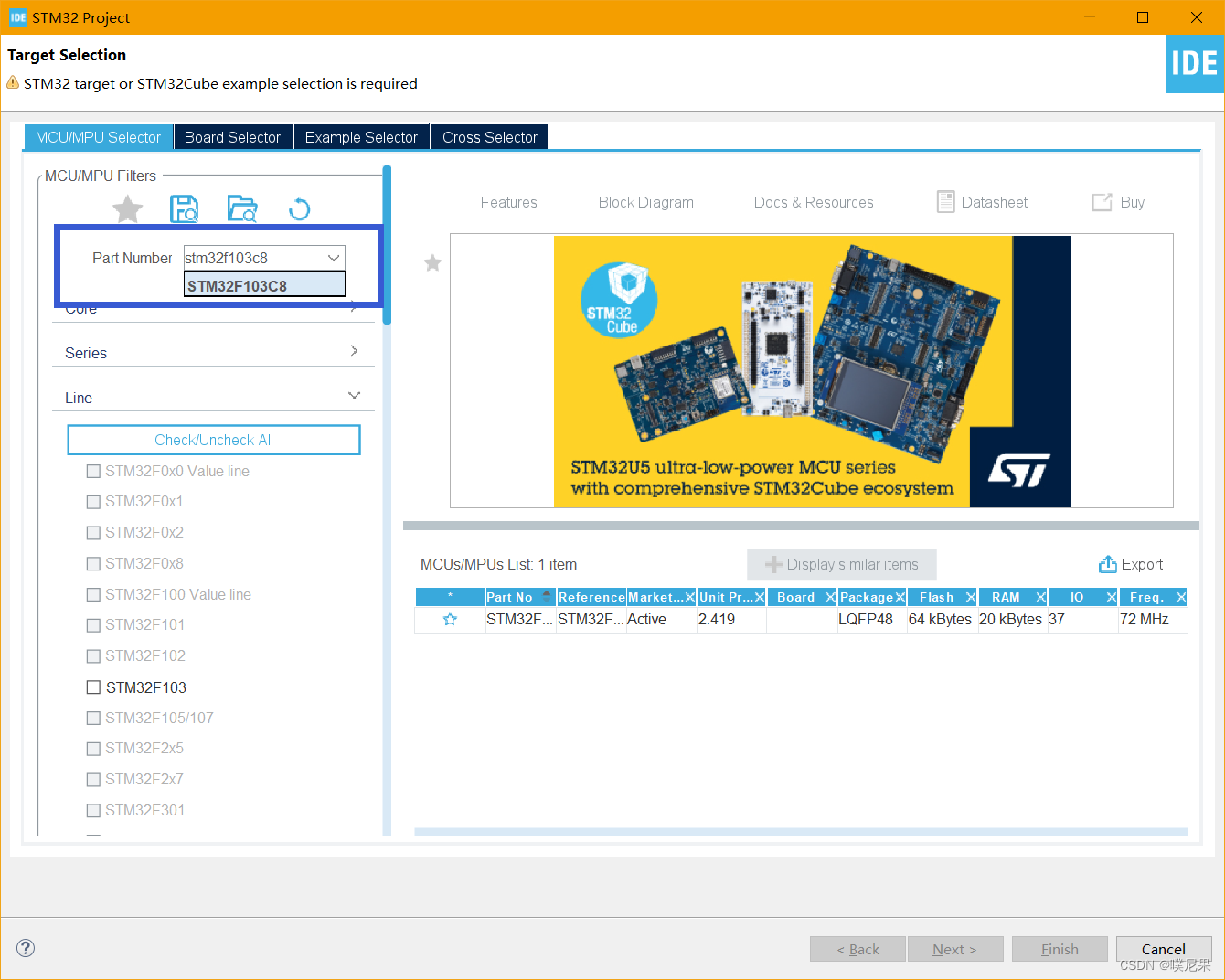Click the load filter settings icon
1225x980 pixels.
(x=241, y=208)
